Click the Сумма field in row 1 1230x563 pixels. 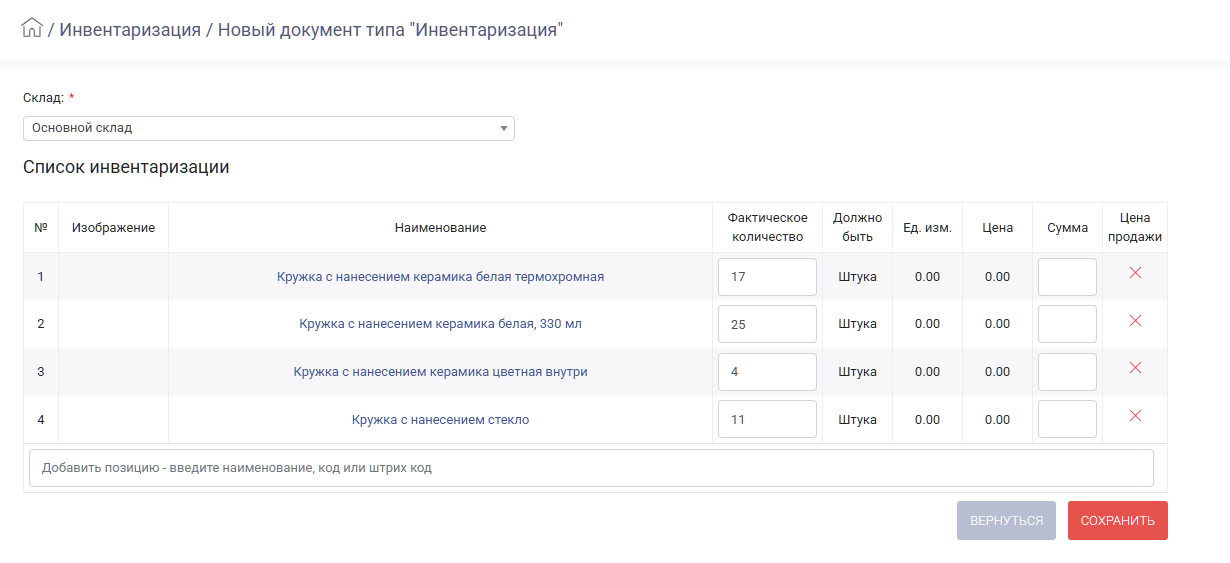1067,277
